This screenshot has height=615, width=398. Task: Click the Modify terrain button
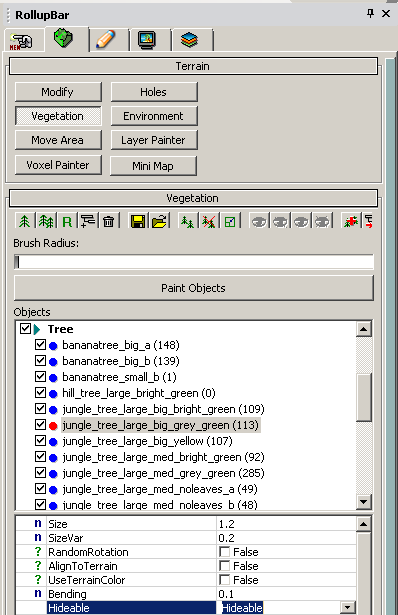58,92
